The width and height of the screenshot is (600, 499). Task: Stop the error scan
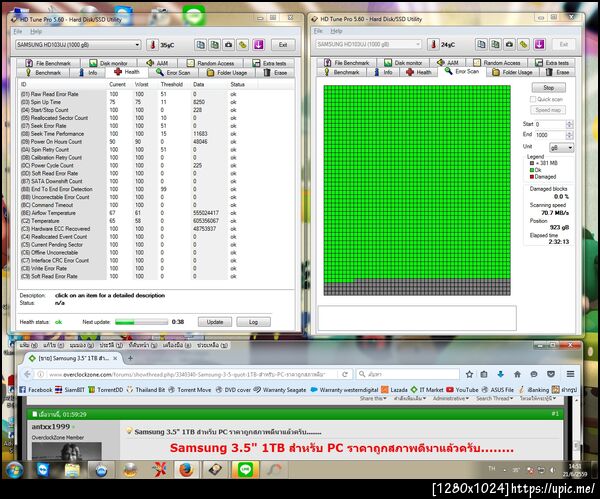coord(548,88)
